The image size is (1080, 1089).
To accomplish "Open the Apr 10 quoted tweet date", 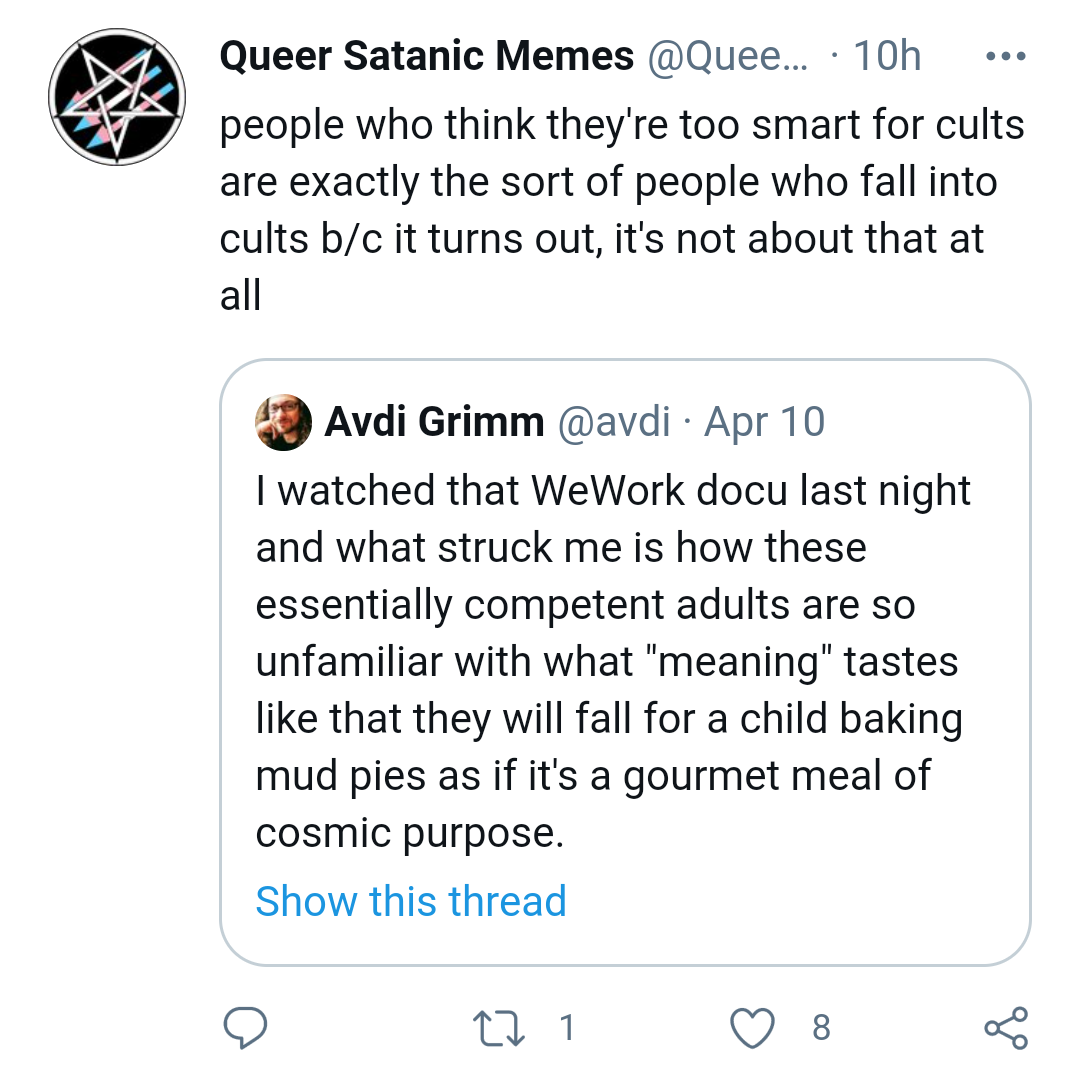I will [x=765, y=422].
